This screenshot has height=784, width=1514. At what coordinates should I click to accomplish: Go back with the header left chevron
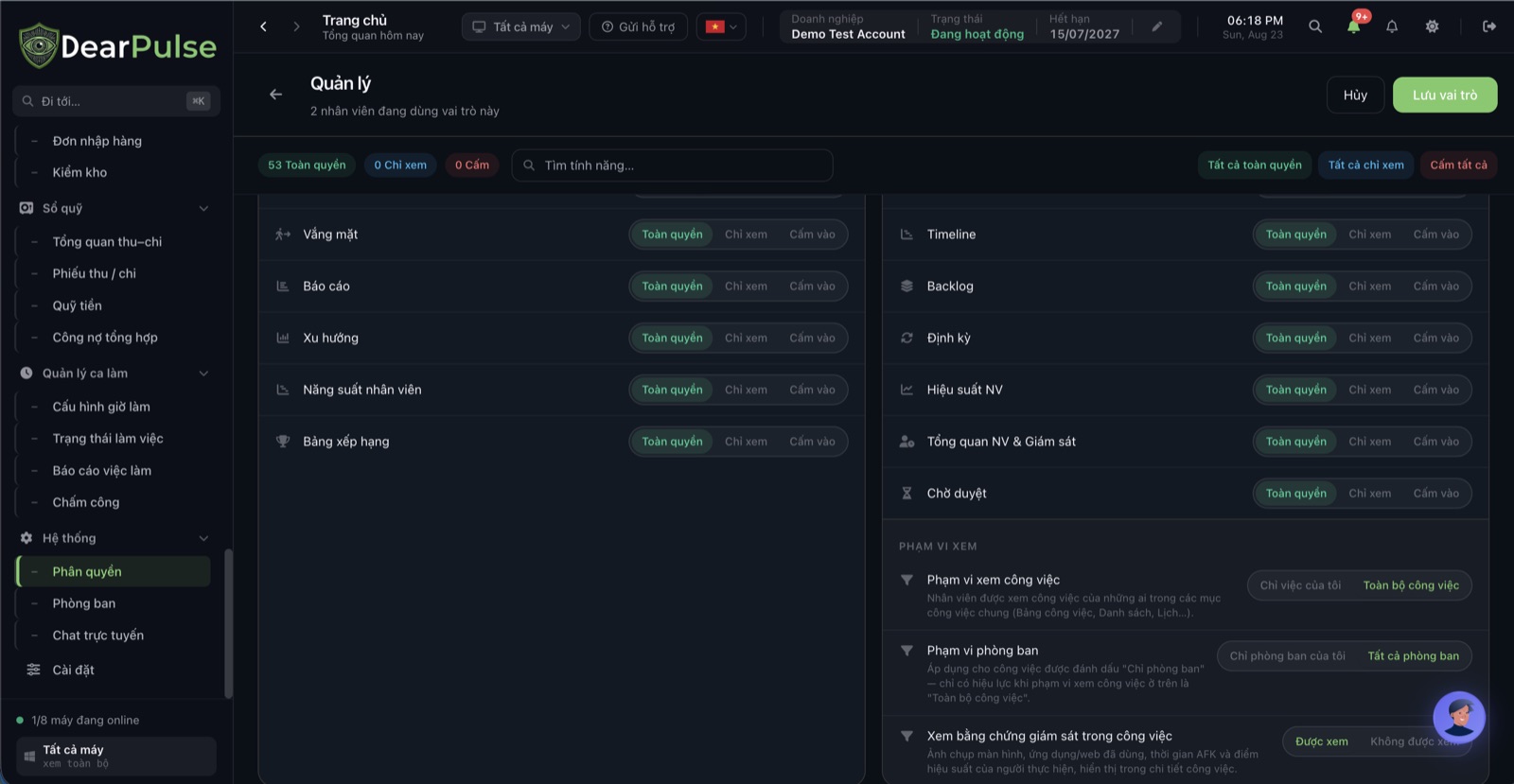(x=263, y=26)
